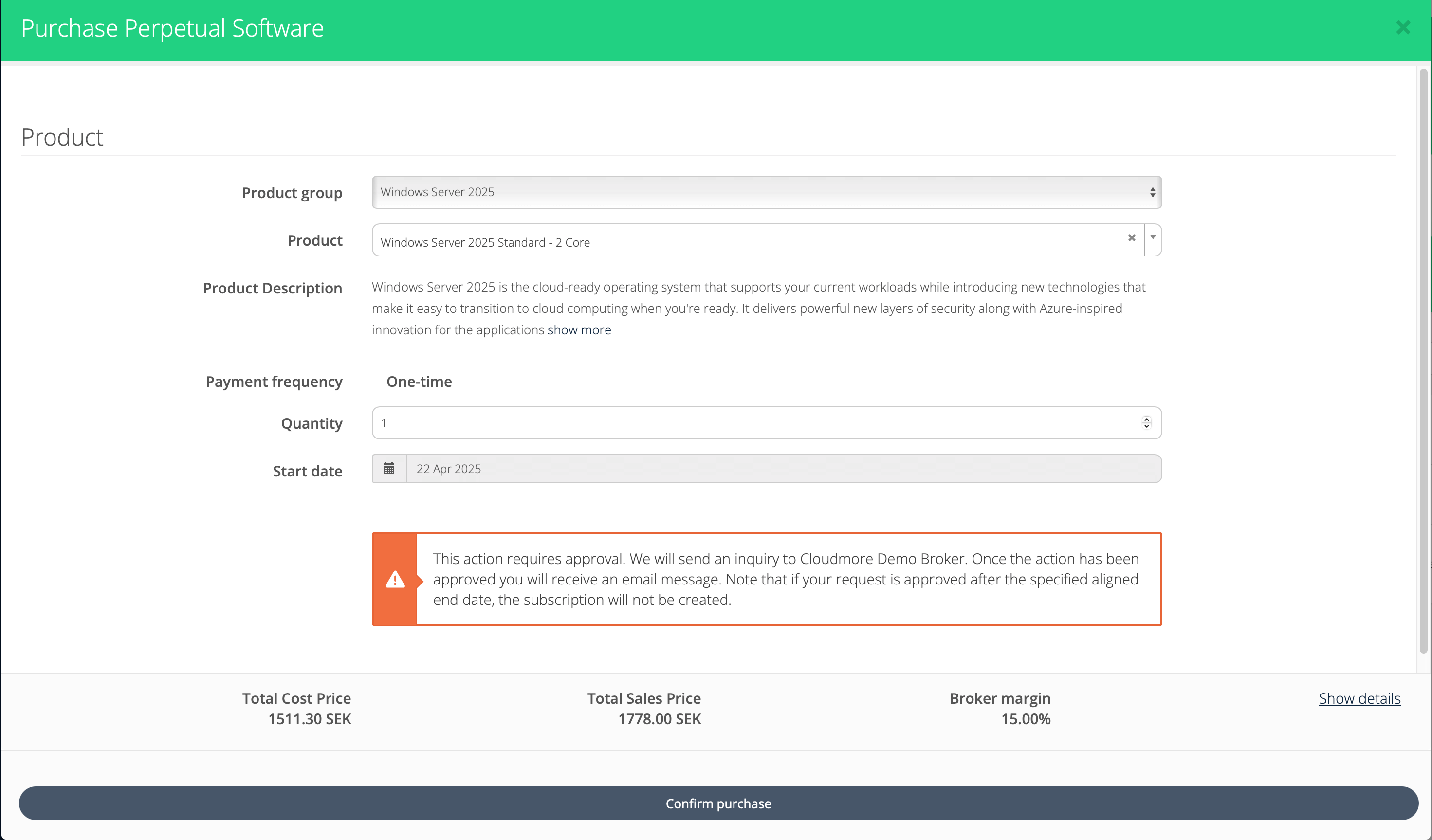
Task: Click the Total Sales Price value 1778.00 SEK
Action: [x=659, y=719]
